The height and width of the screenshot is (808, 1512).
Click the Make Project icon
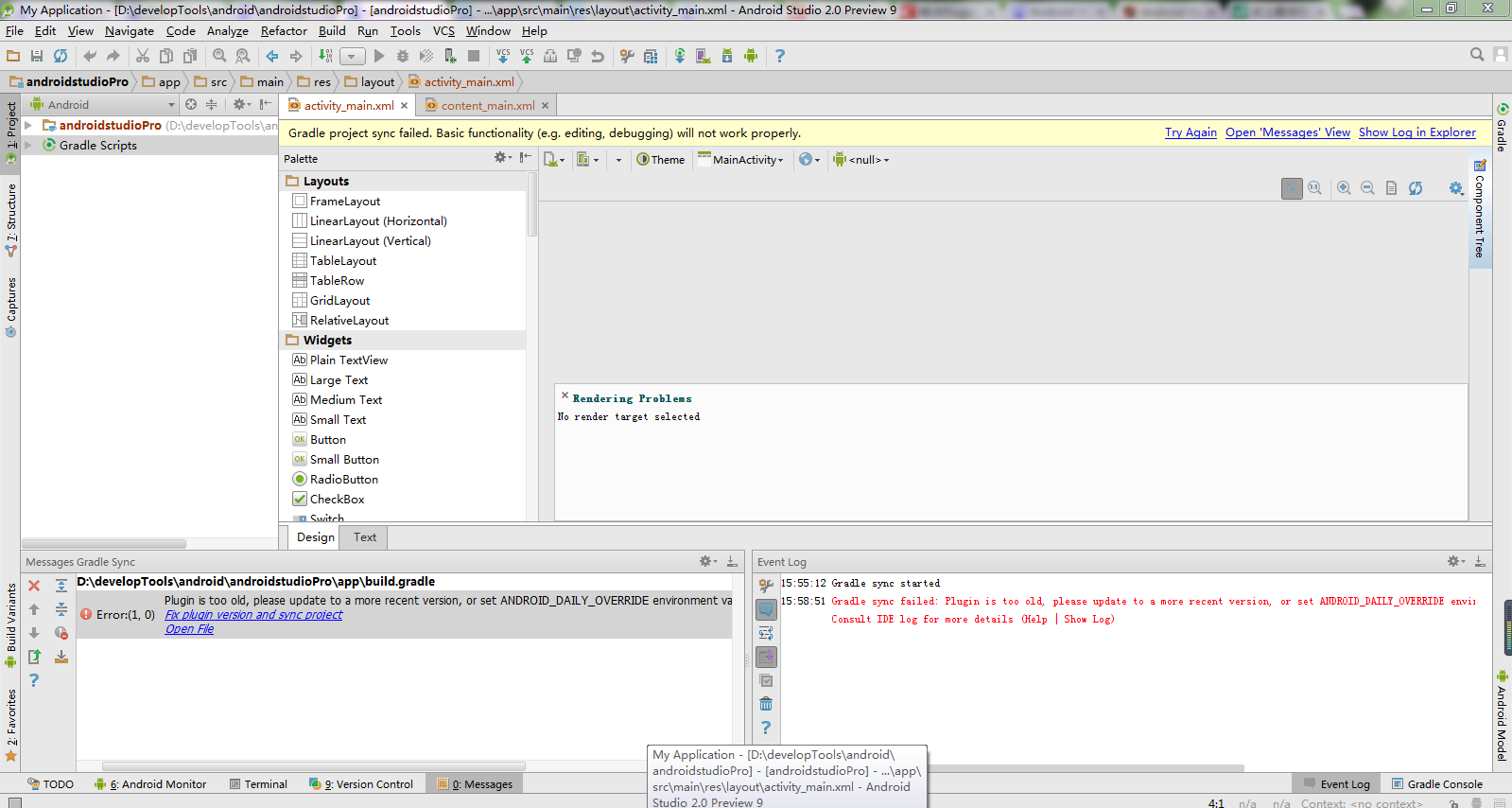tap(325, 56)
